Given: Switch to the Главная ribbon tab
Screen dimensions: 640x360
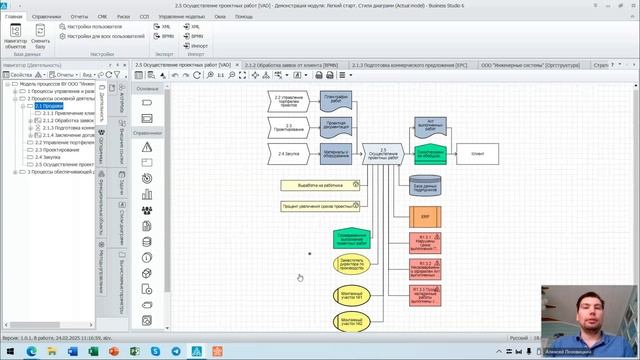Looking at the screenshot, I should (x=13, y=17).
